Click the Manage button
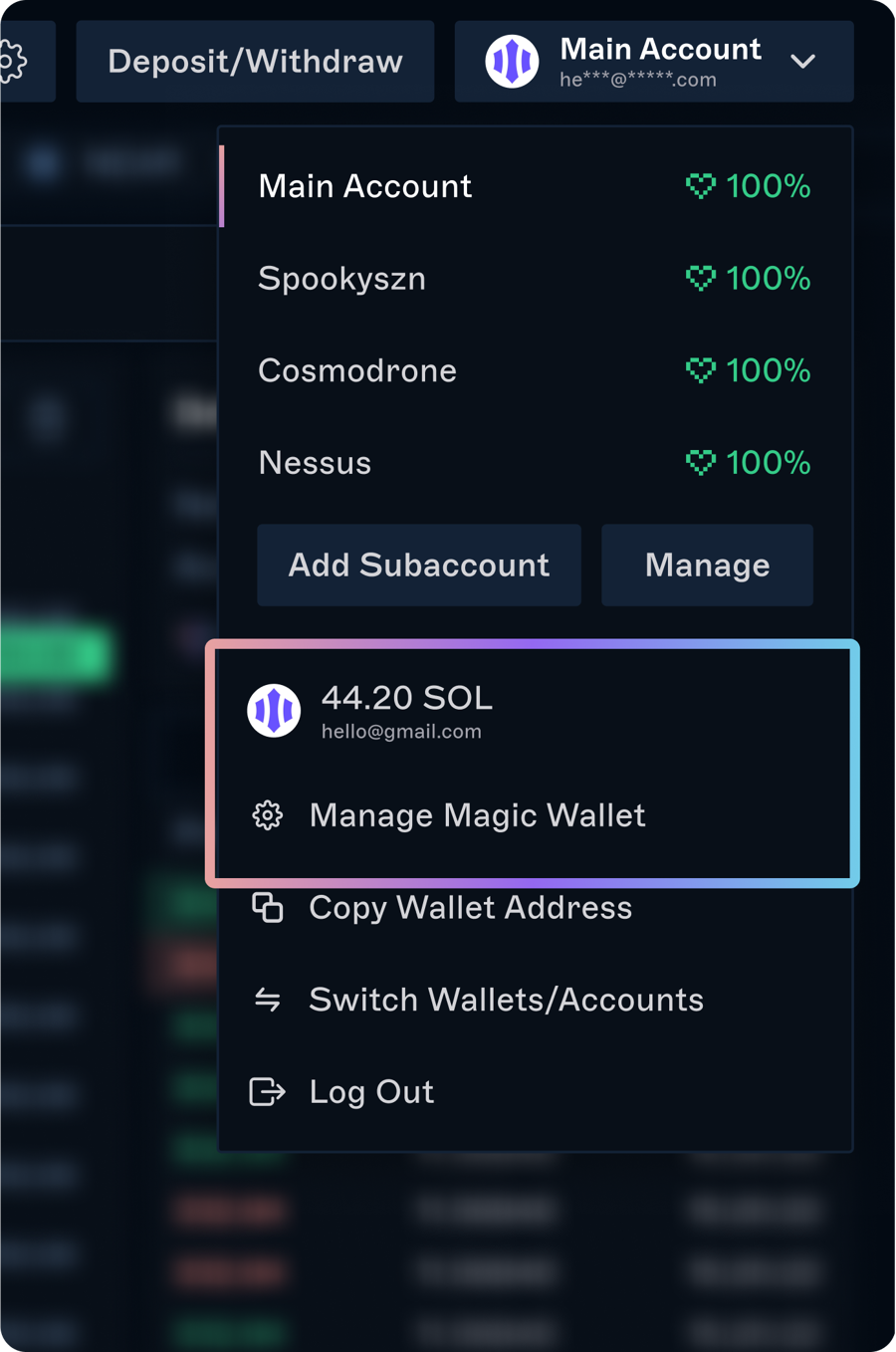This screenshot has width=896, height=1352. tap(707, 565)
